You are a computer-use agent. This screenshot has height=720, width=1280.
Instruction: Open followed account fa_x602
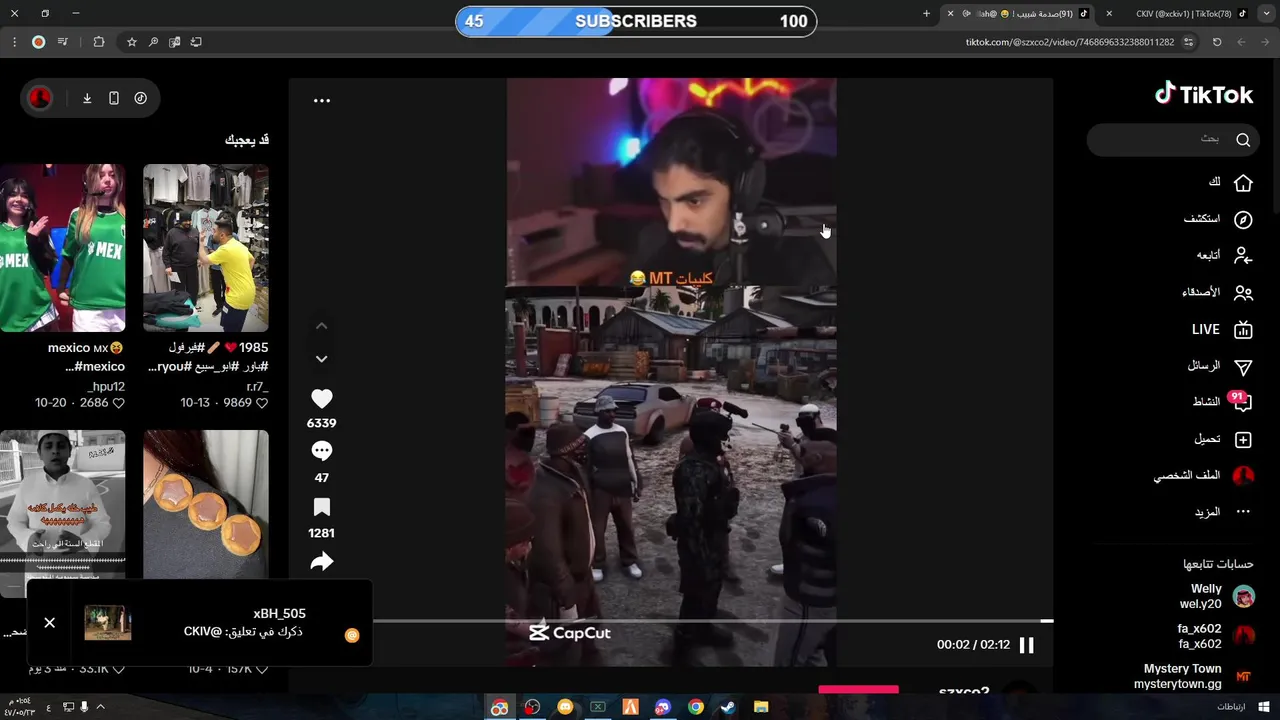(1215, 636)
